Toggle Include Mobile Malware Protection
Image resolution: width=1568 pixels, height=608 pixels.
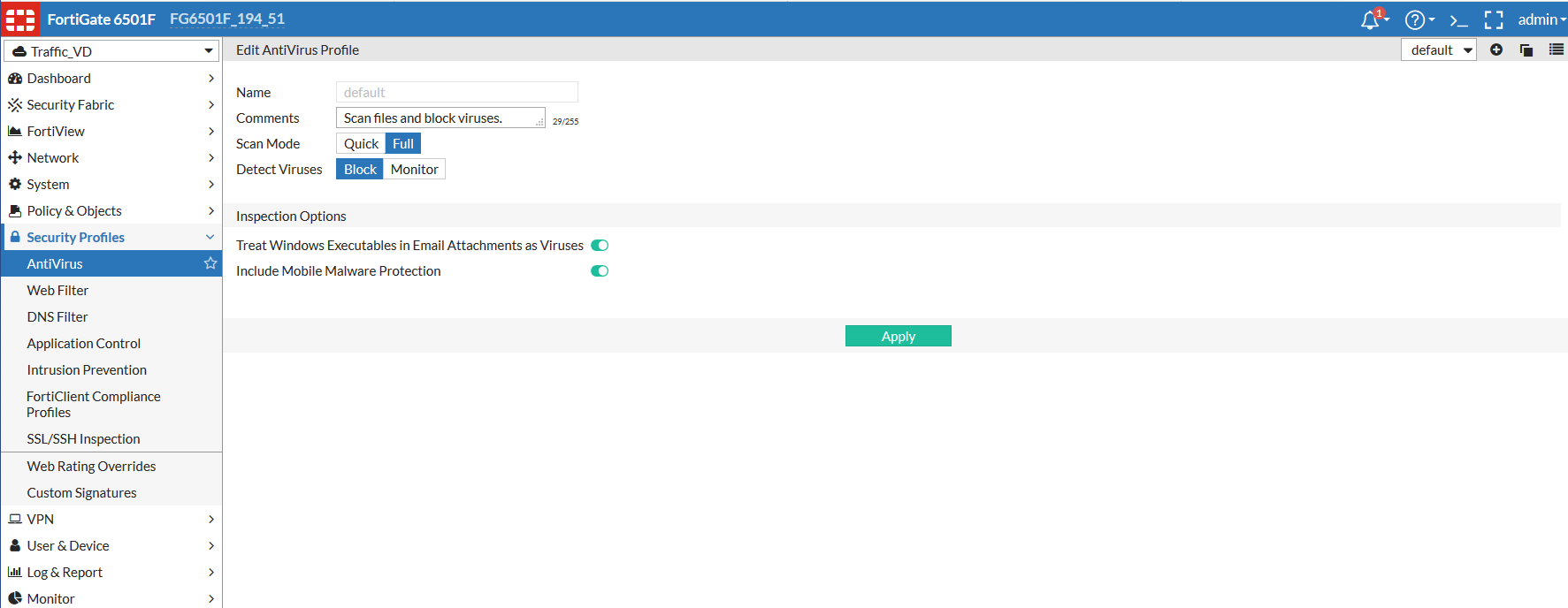point(600,271)
